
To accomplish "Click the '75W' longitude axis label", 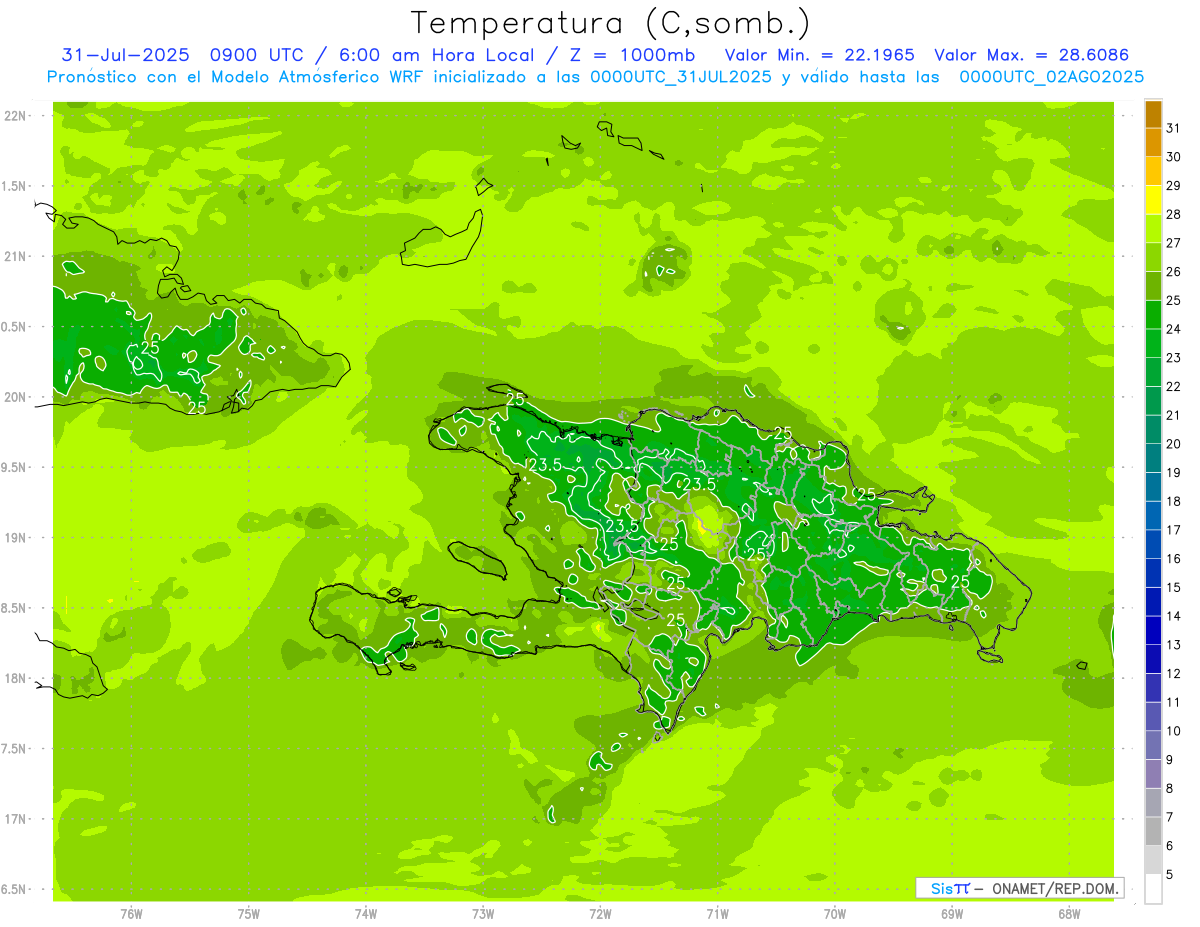I will [x=248, y=914].
